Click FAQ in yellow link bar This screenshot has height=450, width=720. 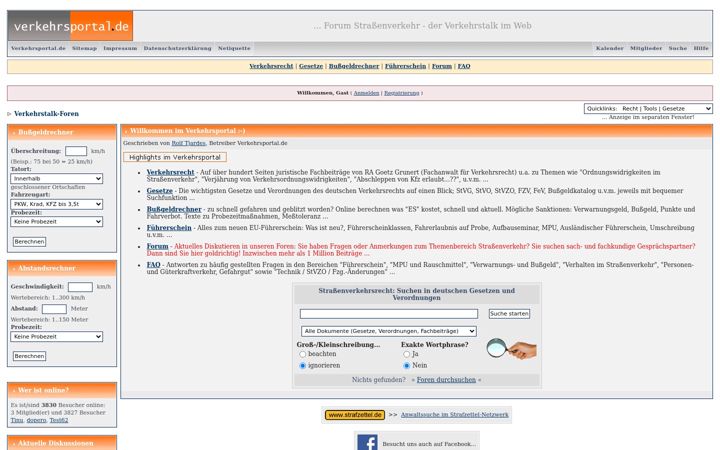[464, 66]
